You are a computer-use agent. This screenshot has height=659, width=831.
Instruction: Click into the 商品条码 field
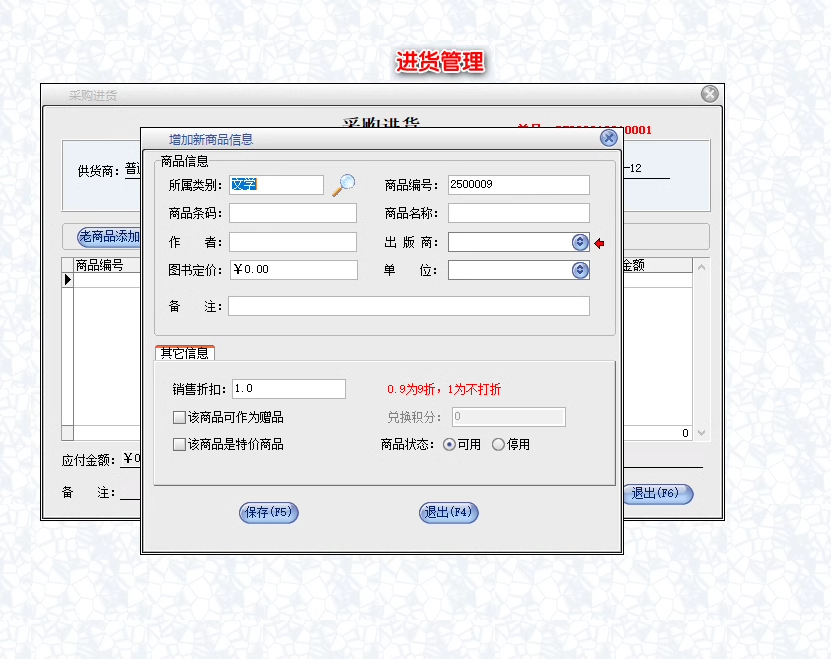pyautogui.click(x=293, y=213)
